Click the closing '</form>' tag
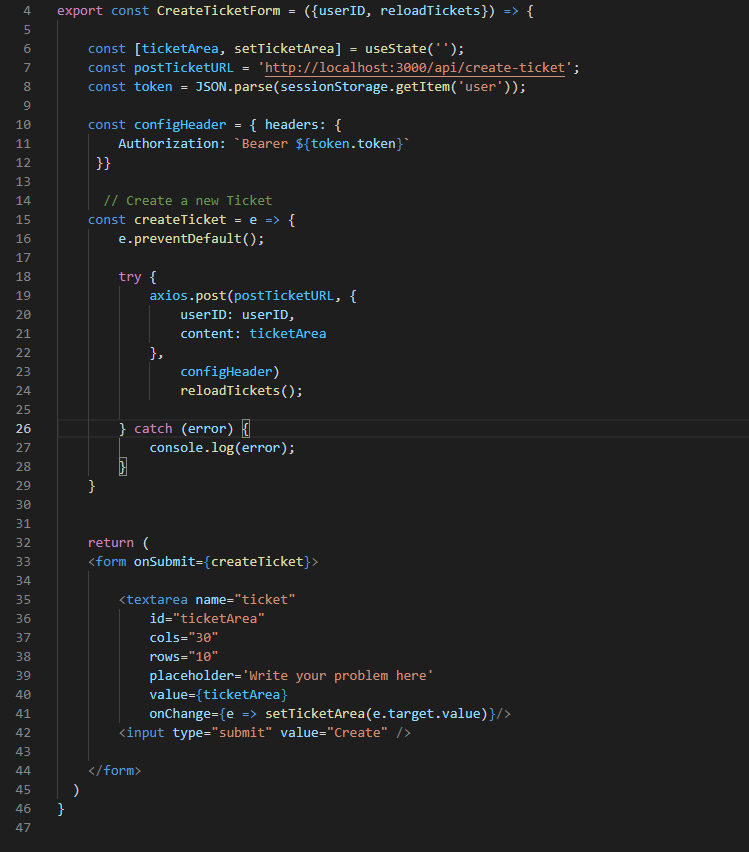This screenshot has height=852, width=749. tap(115, 771)
